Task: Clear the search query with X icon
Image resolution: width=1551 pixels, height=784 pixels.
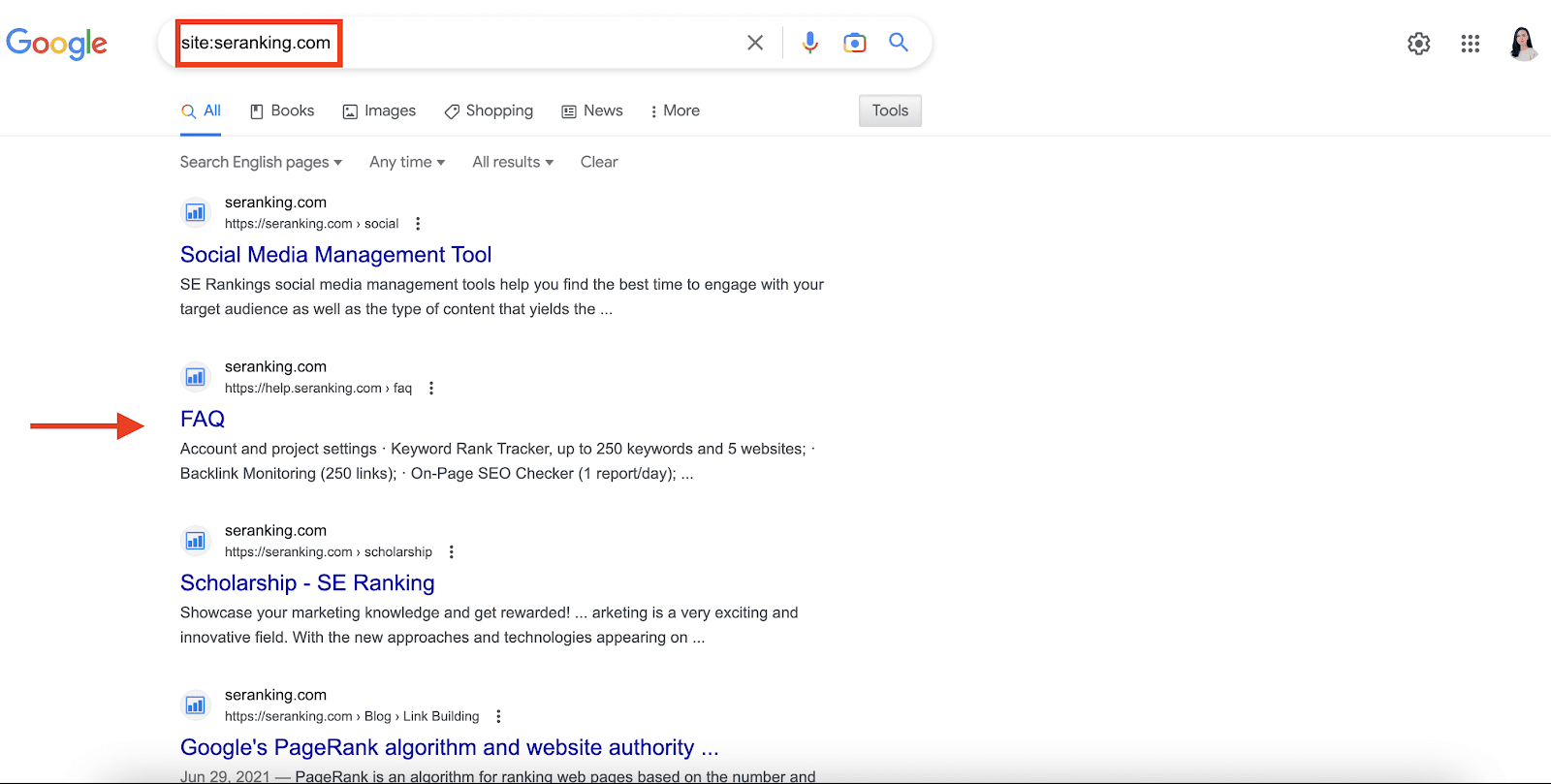Action: coord(755,43)
